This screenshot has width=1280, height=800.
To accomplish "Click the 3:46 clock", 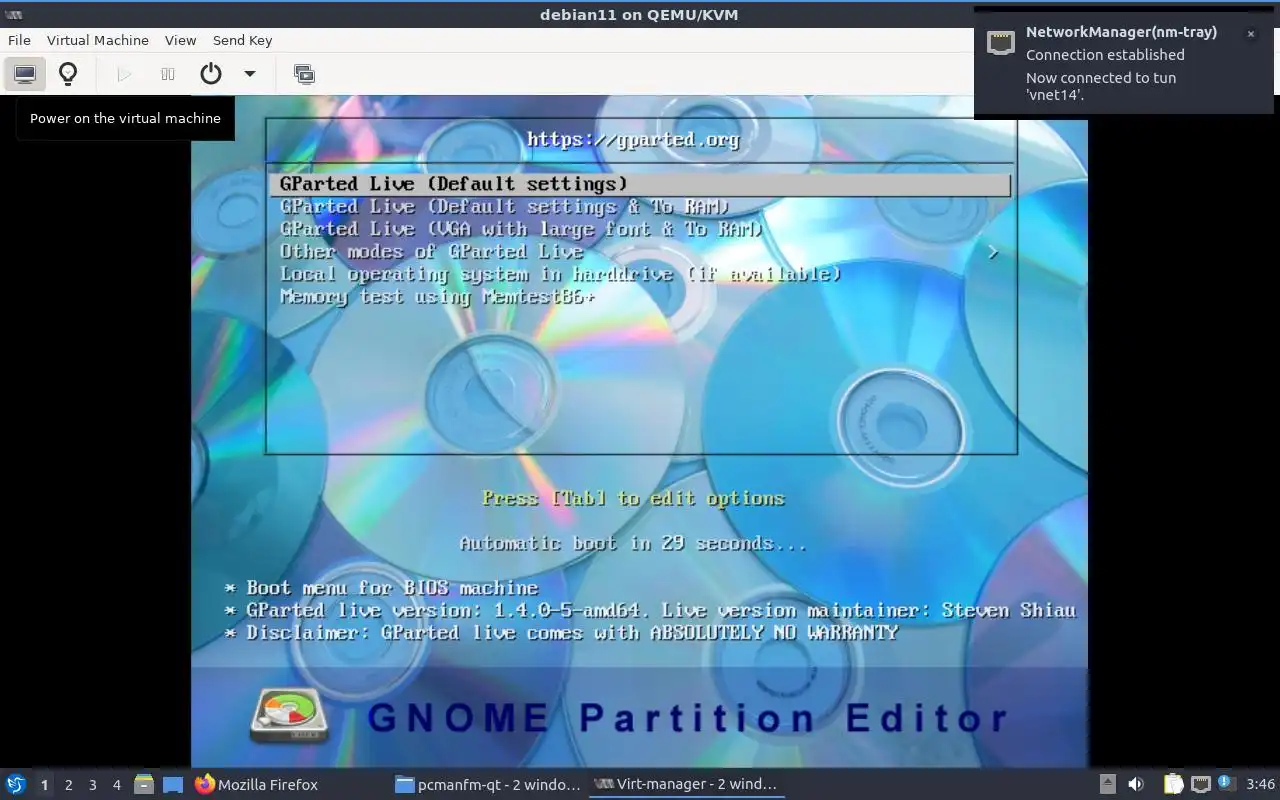I will 1260,784.
